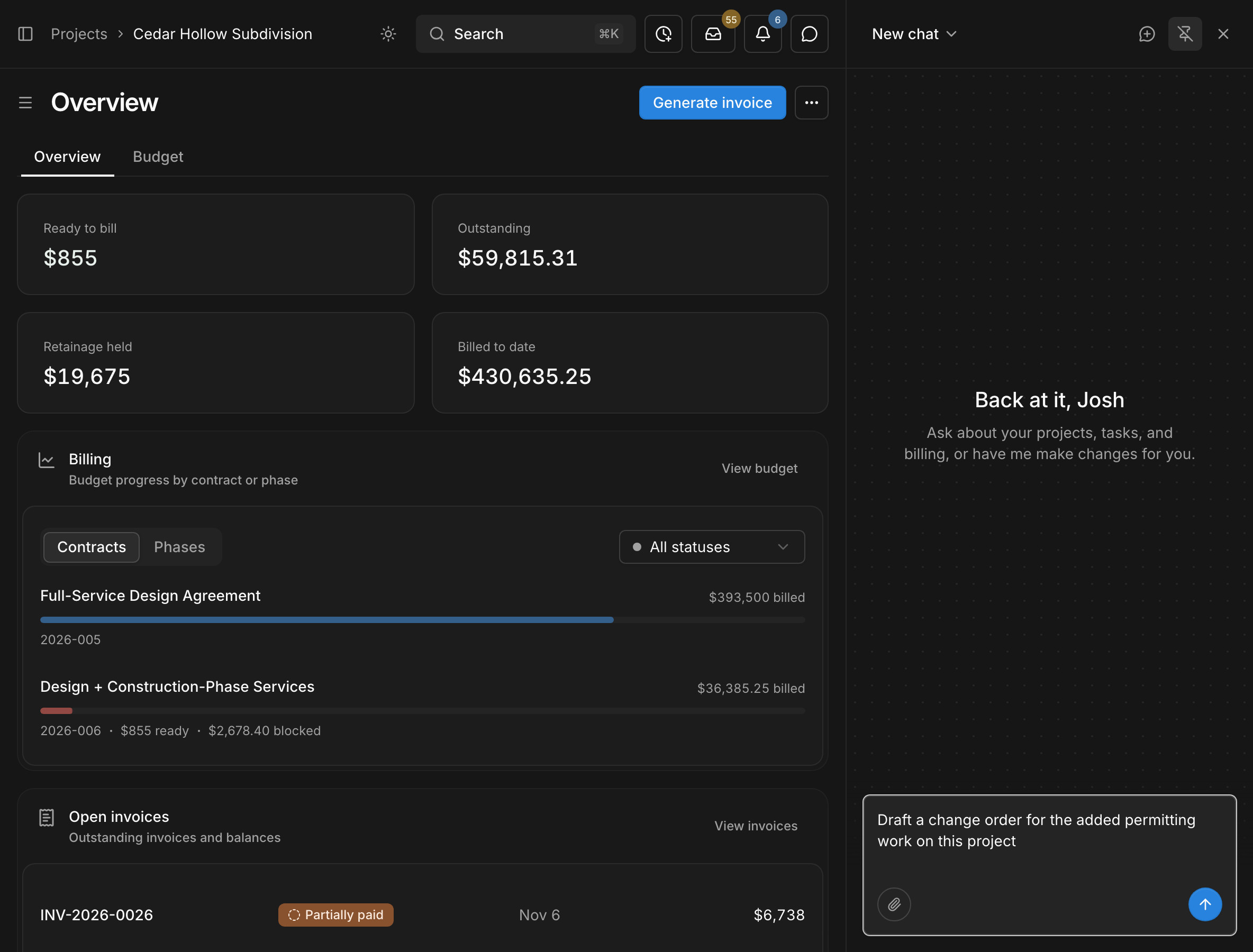Click Design + Construction-Phase Services progress bar
Image resolution: width=1253 pixels, height=952 pixels.
(422, 711)
